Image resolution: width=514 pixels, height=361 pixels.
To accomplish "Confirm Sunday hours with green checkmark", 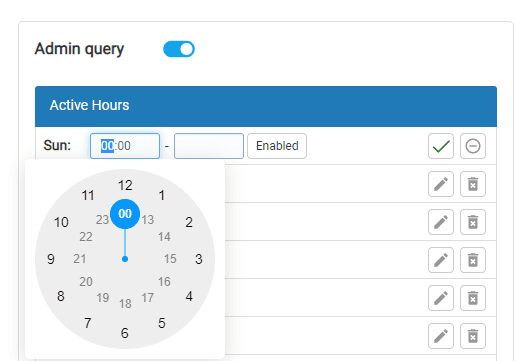I will (x=441, y=146).
